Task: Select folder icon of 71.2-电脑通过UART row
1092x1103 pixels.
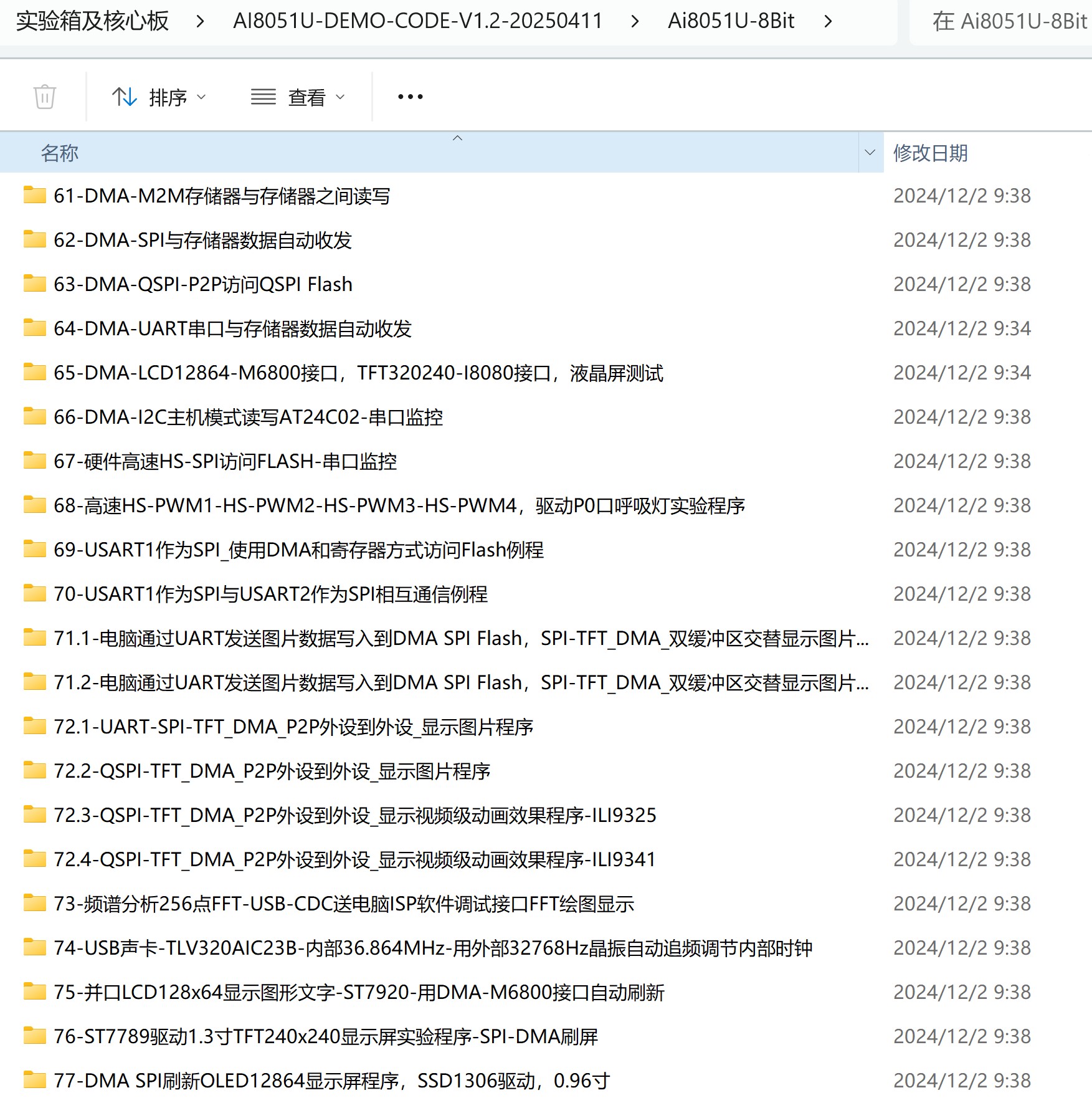Action: point(35,682)
